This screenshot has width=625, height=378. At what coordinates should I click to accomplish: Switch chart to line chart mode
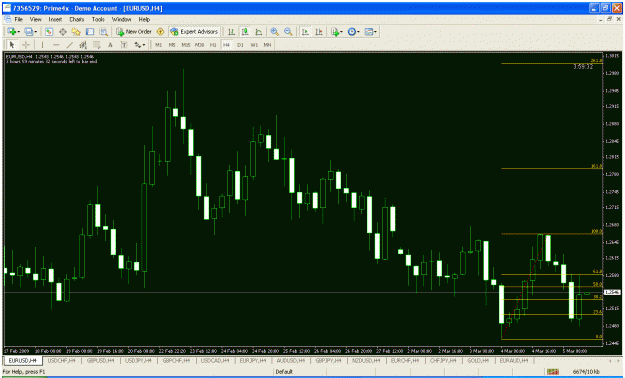pyautogui.click(x=259, y=32)
